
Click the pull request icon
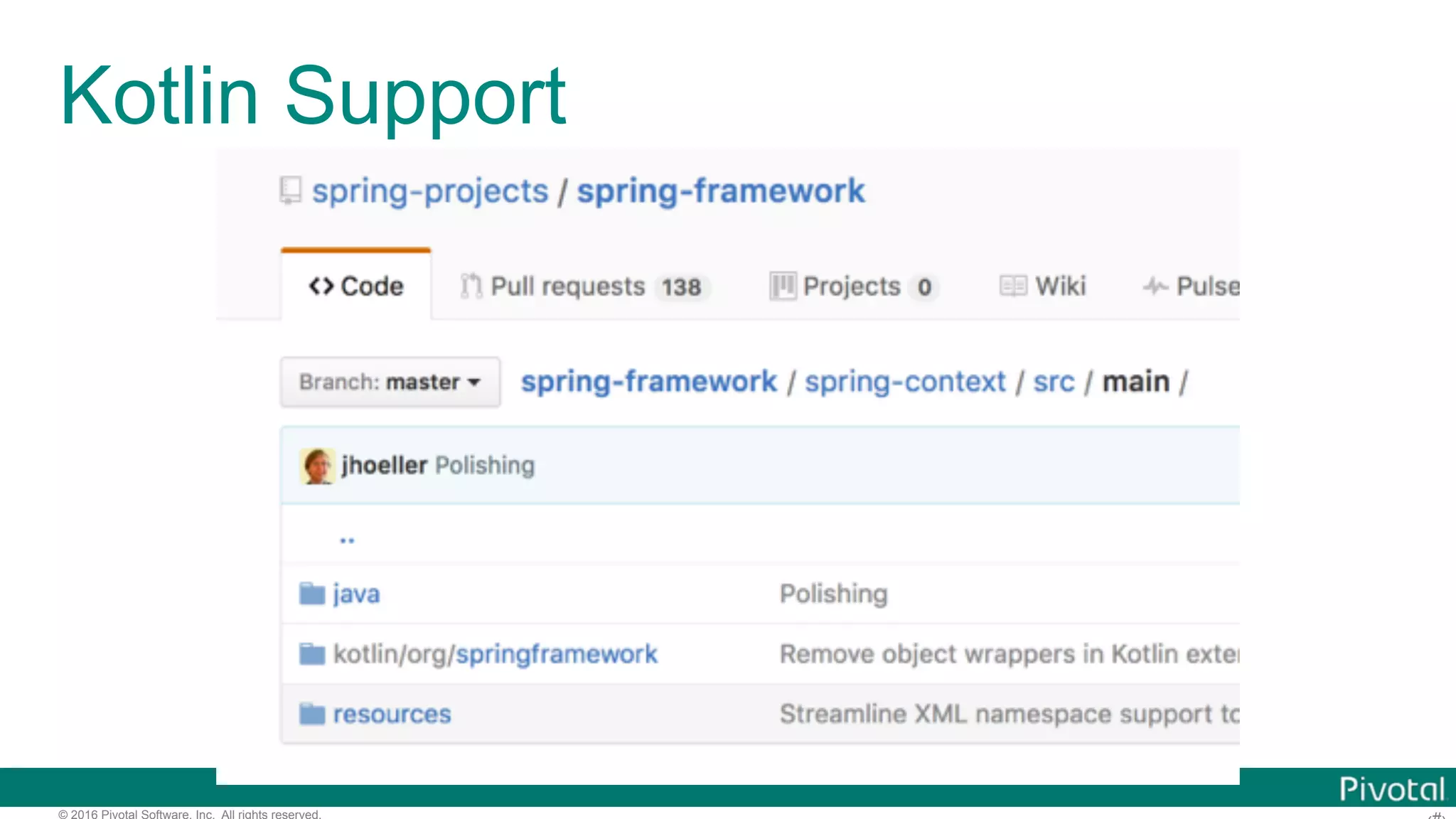[x=471, y=287]
